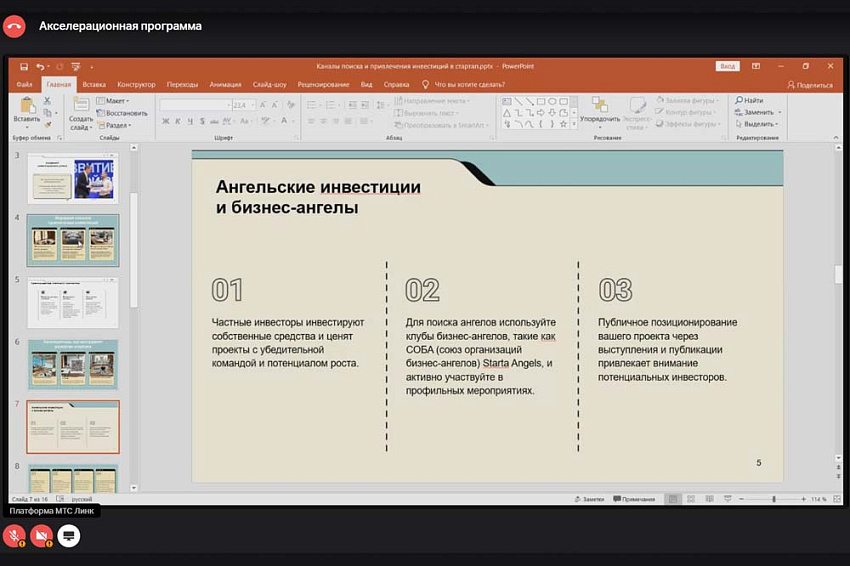Click the Вход sign-in button
850x566 pixels.
click(x=727, y=66)
